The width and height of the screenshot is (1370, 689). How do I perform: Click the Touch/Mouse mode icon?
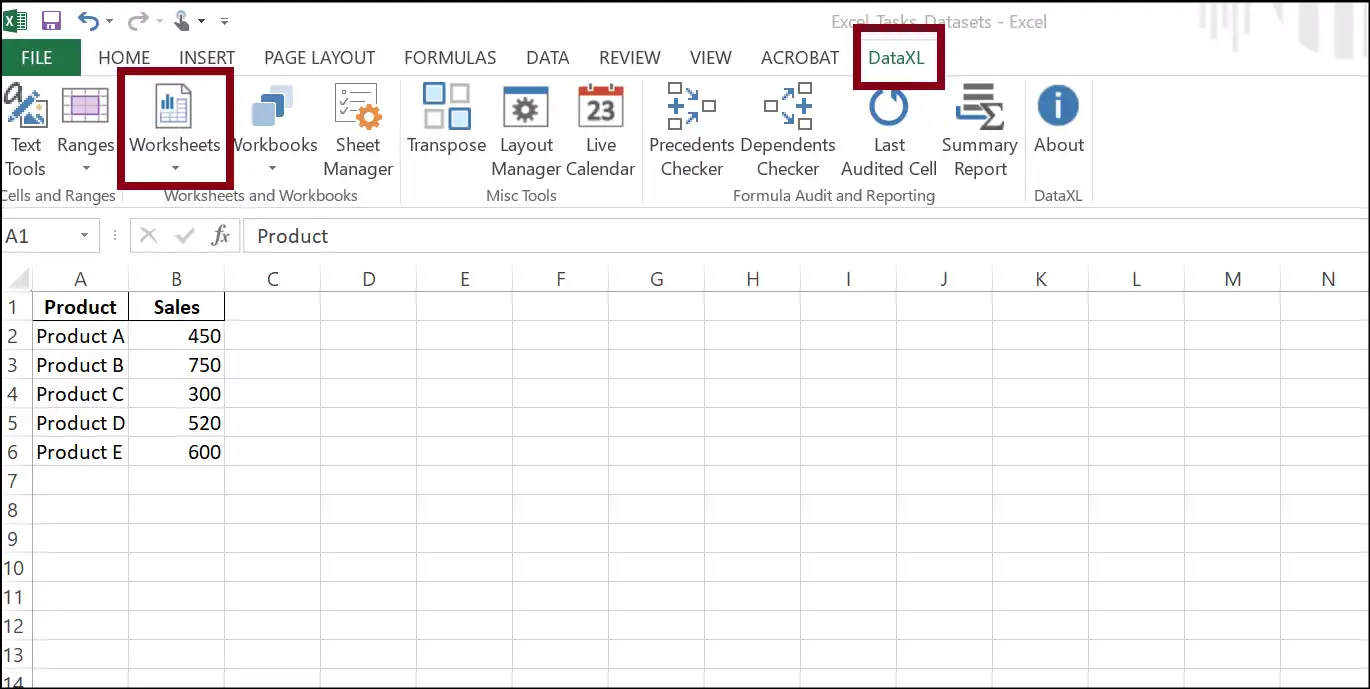182,20
